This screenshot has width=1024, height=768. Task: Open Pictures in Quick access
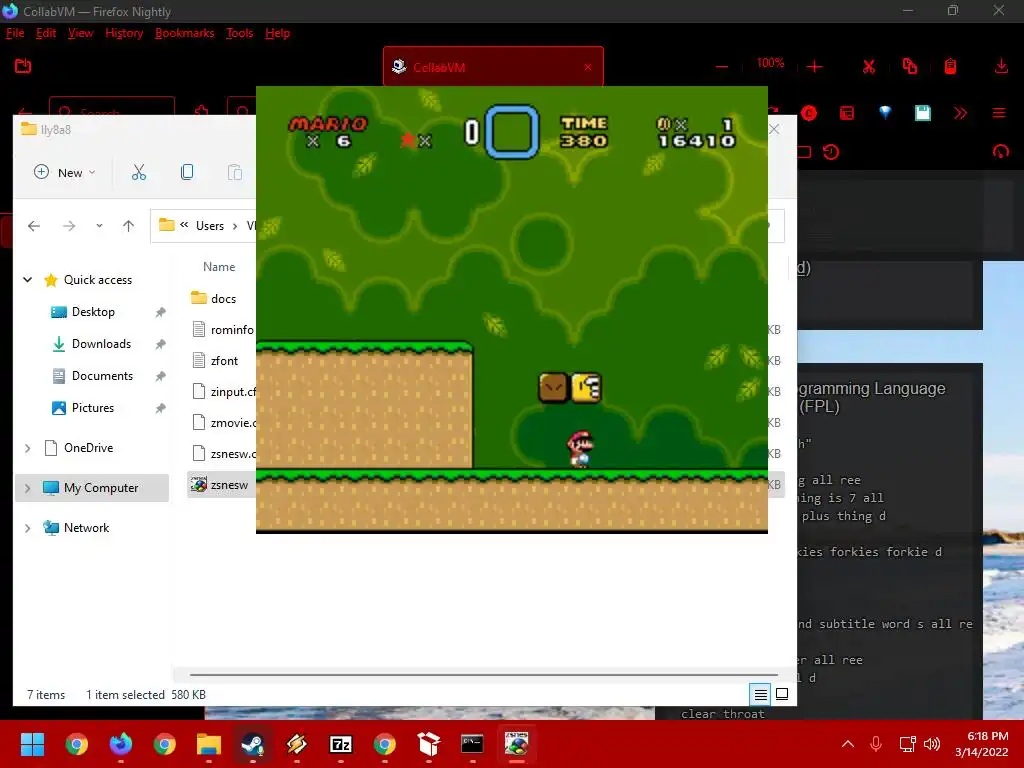92,408
